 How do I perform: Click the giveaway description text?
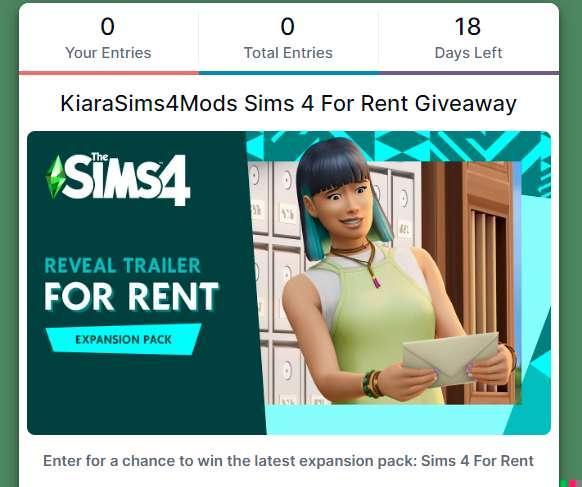[288, 461]
